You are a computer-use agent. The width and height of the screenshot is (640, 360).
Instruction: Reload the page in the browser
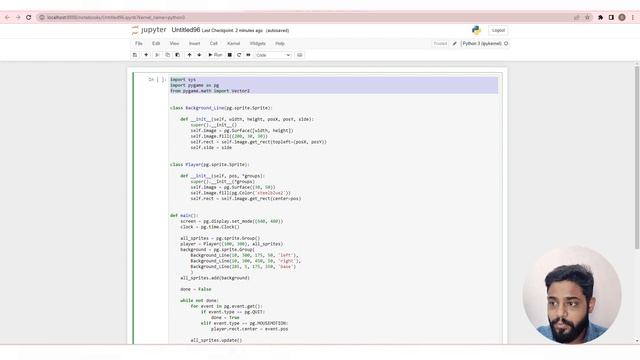[x=29, y=17]
